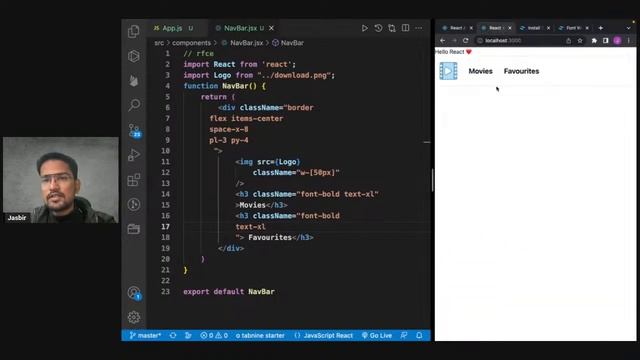Open Problems via errors and warnings counter

(214, 336)
